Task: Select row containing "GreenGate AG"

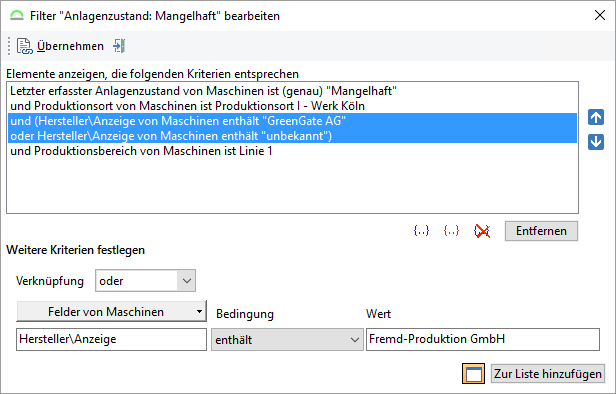Action: click(x=292, y=121)
